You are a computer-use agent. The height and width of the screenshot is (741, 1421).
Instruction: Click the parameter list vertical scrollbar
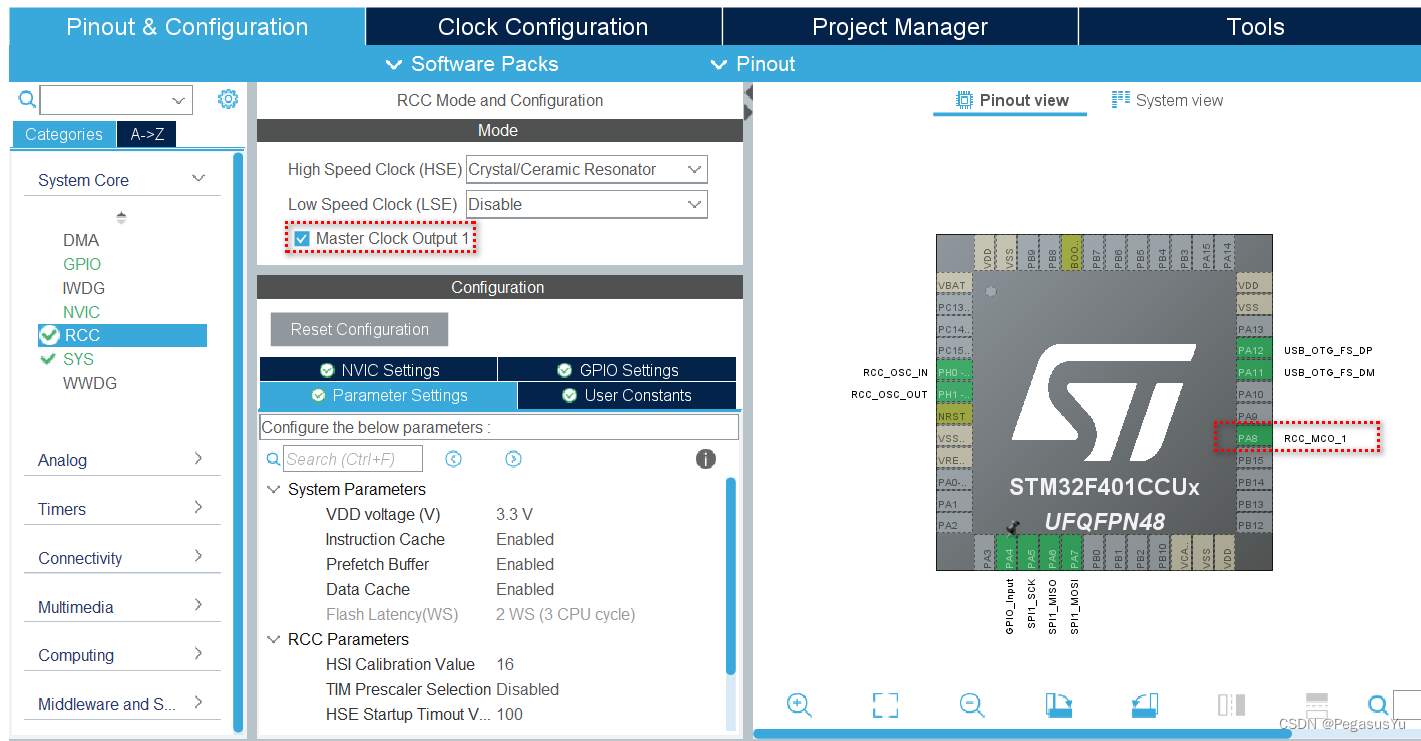click(x=731, y=576)
